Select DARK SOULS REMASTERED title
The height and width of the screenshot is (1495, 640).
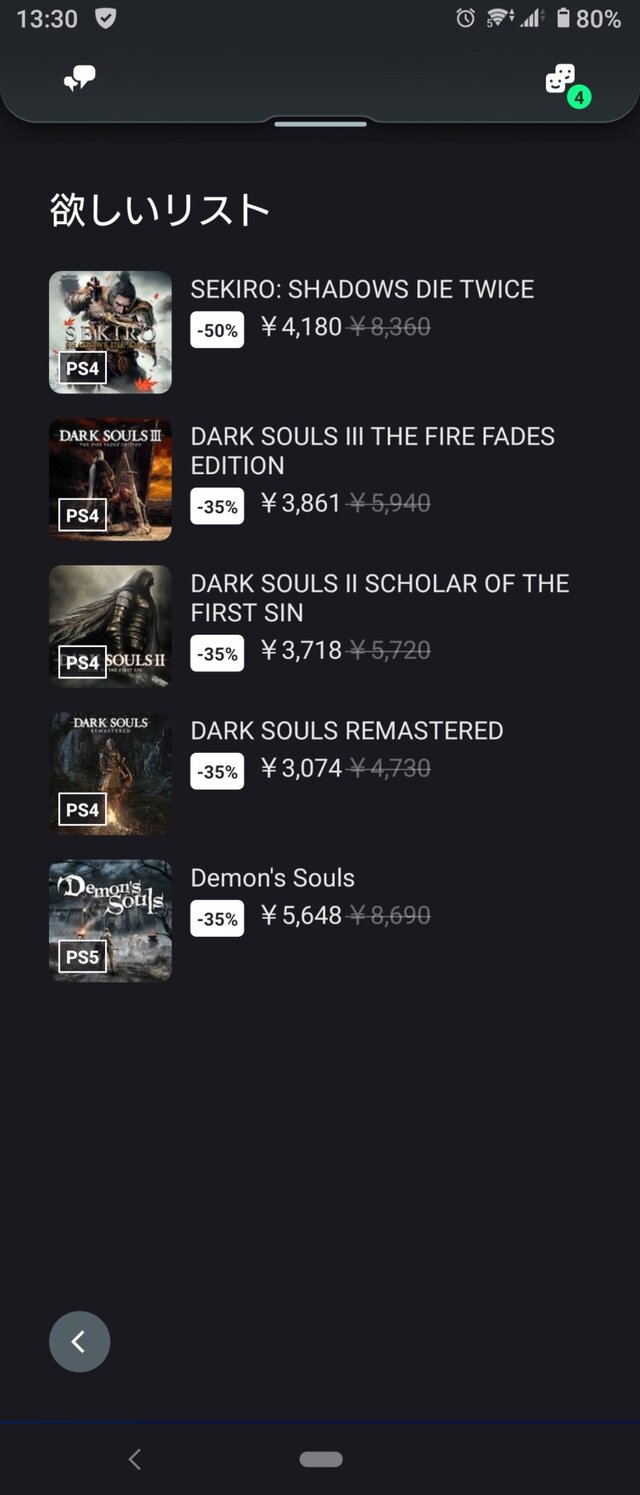(x=346, y=730)
